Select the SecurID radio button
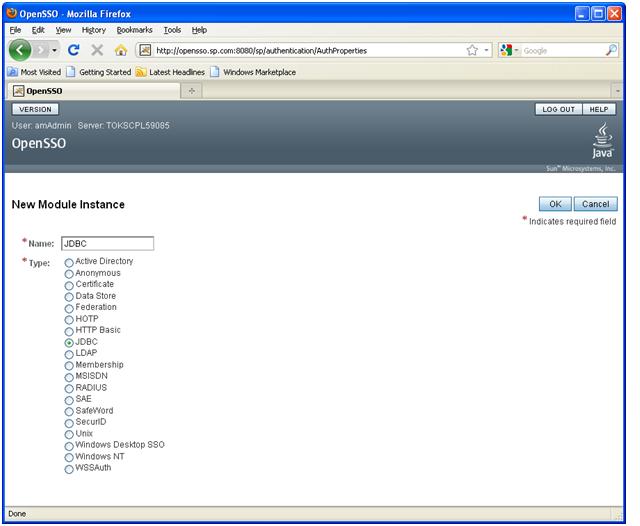 click(69, 423)
